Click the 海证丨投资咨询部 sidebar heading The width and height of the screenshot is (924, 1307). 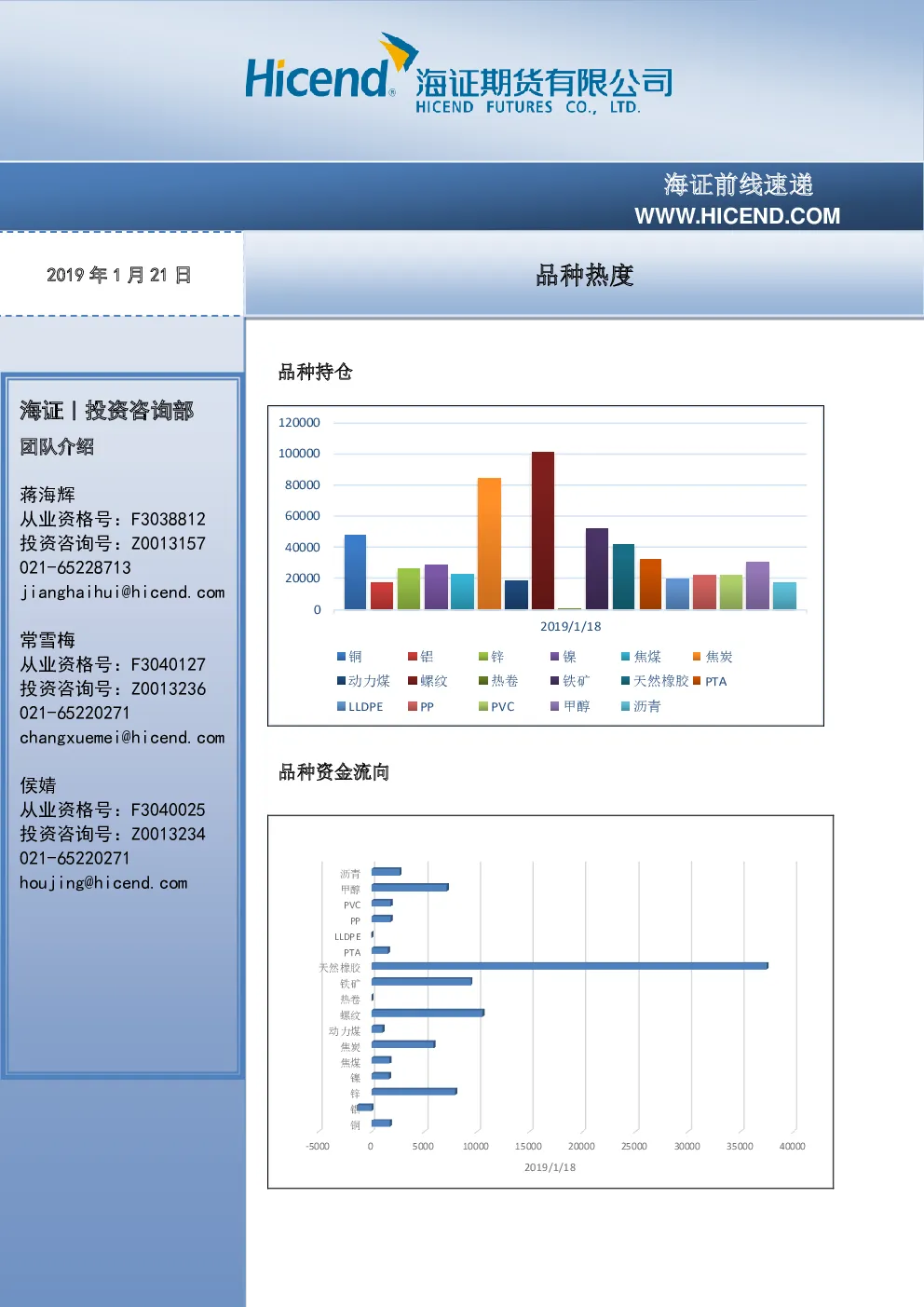pyautogui.click(x=106, y=411)
